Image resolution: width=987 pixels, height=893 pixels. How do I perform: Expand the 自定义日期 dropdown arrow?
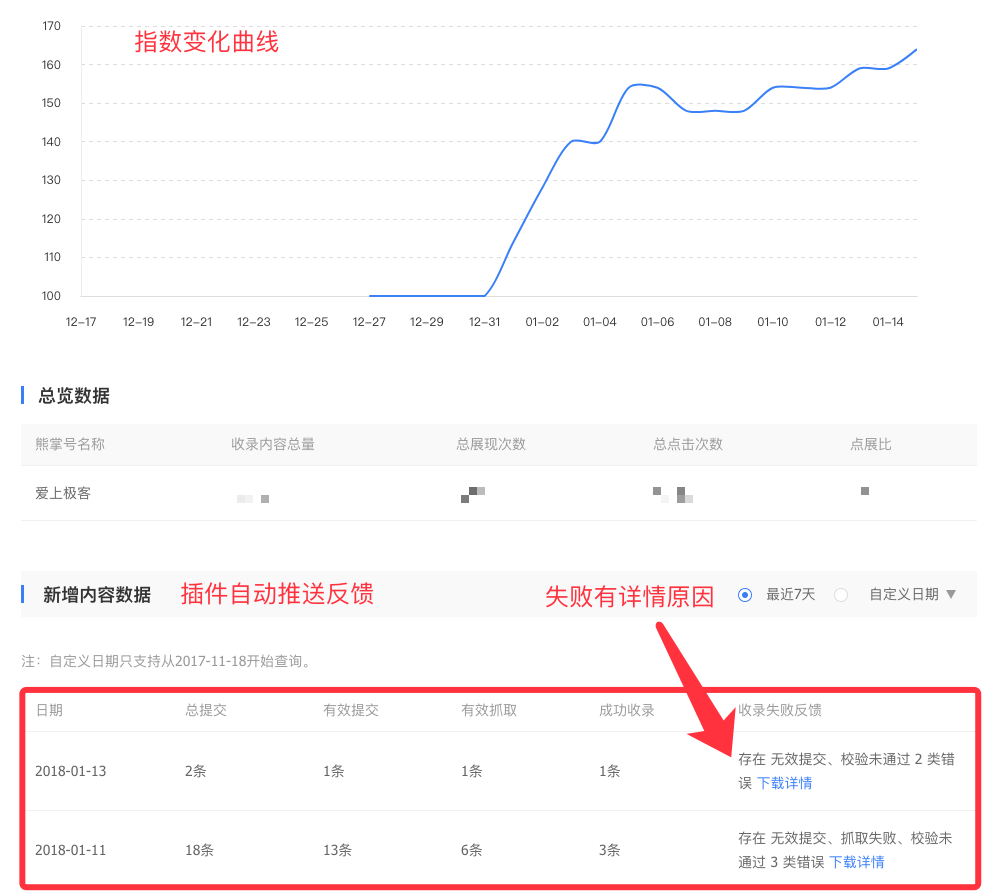tap(951, 594)
